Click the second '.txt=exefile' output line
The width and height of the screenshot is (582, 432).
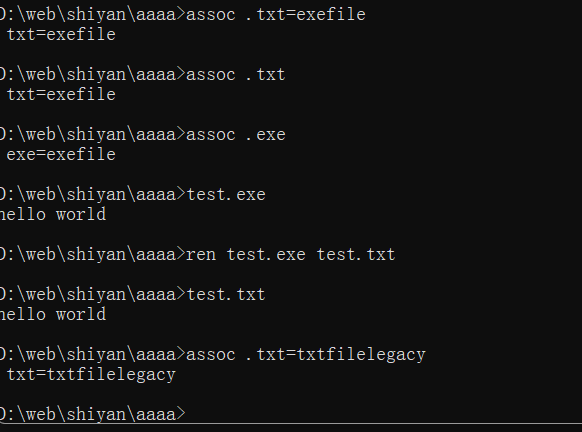click(58, 95)
